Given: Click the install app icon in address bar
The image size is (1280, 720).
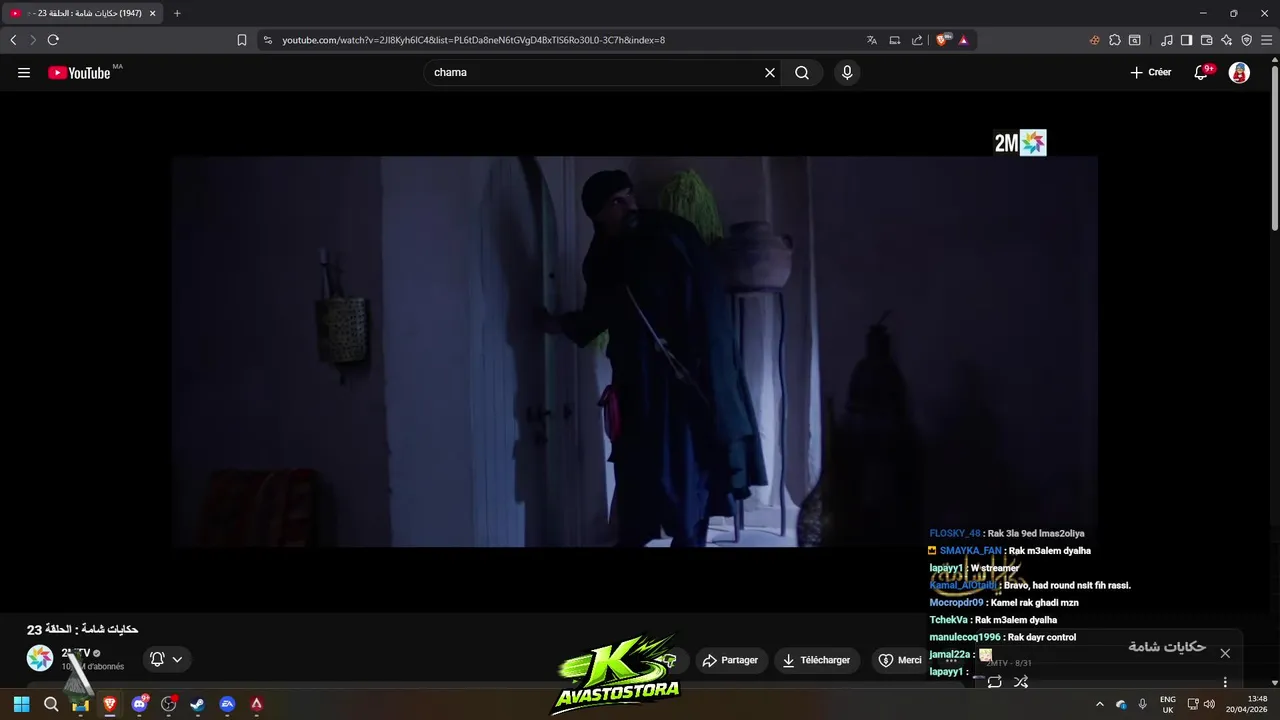Looking at the screenshot, I should [x=895, y=40].
